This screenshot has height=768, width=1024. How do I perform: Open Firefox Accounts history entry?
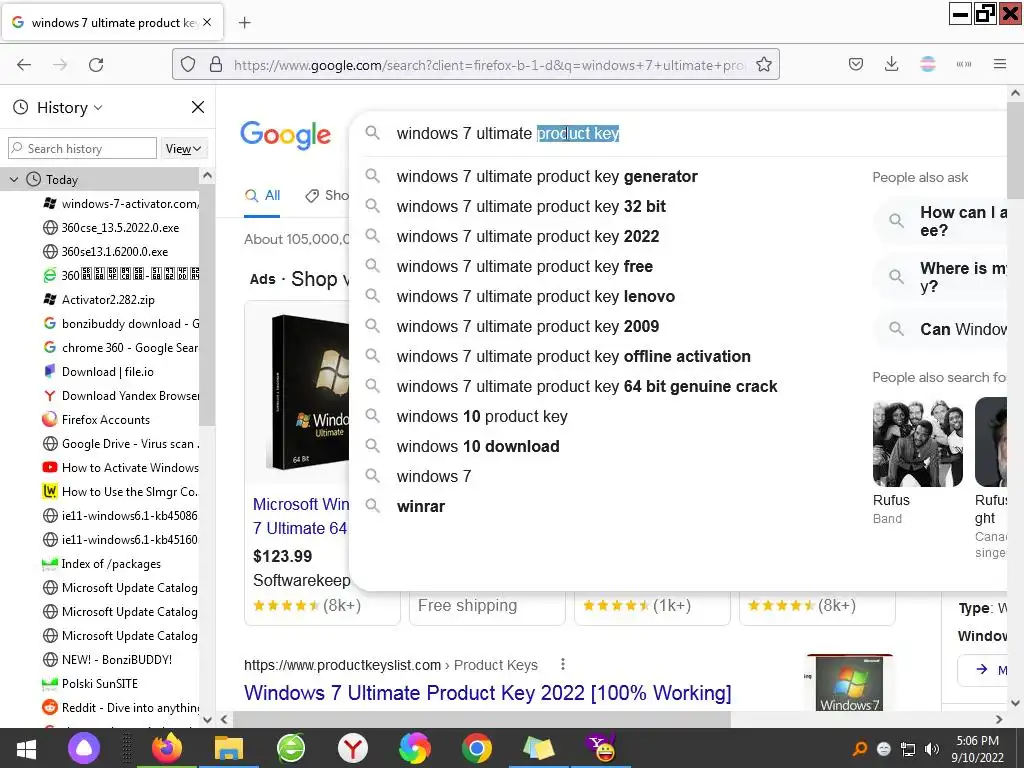pyautogui.click(x=97, y=420)
